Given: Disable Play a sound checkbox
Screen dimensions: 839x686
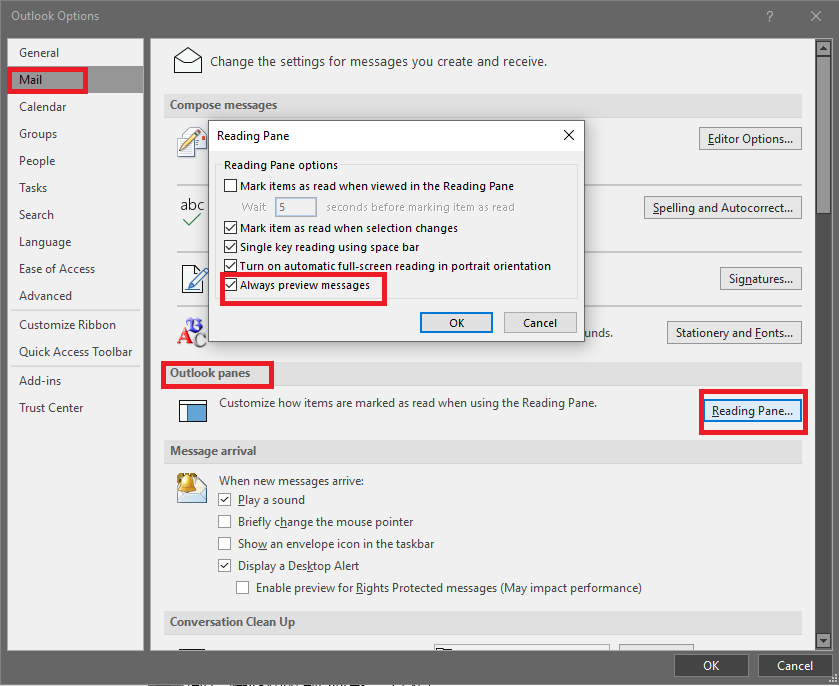Looking at the screenshot, I should [224, 500].
